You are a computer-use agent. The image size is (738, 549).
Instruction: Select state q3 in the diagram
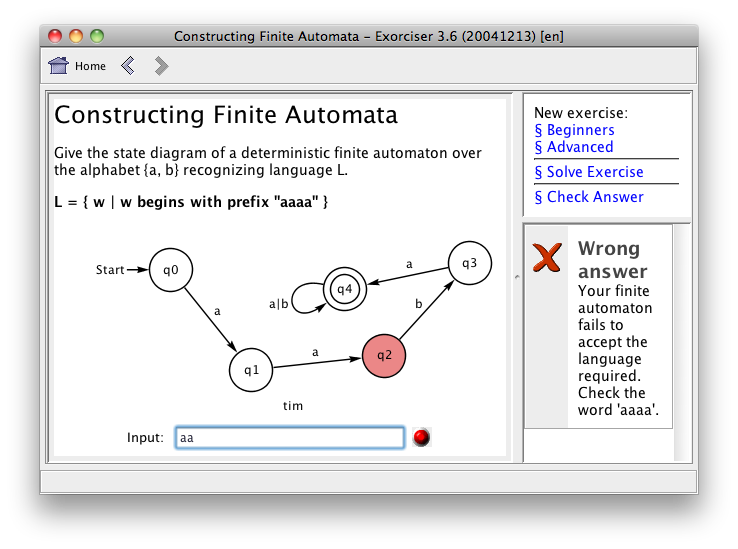tap(470, 263)
